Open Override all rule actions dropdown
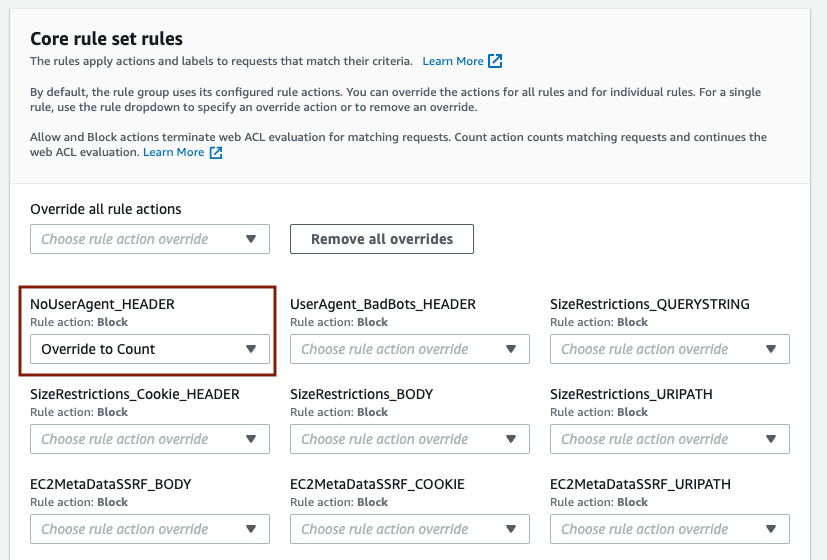Viewport: 827px width, 560px height. (x=150, y=239)
